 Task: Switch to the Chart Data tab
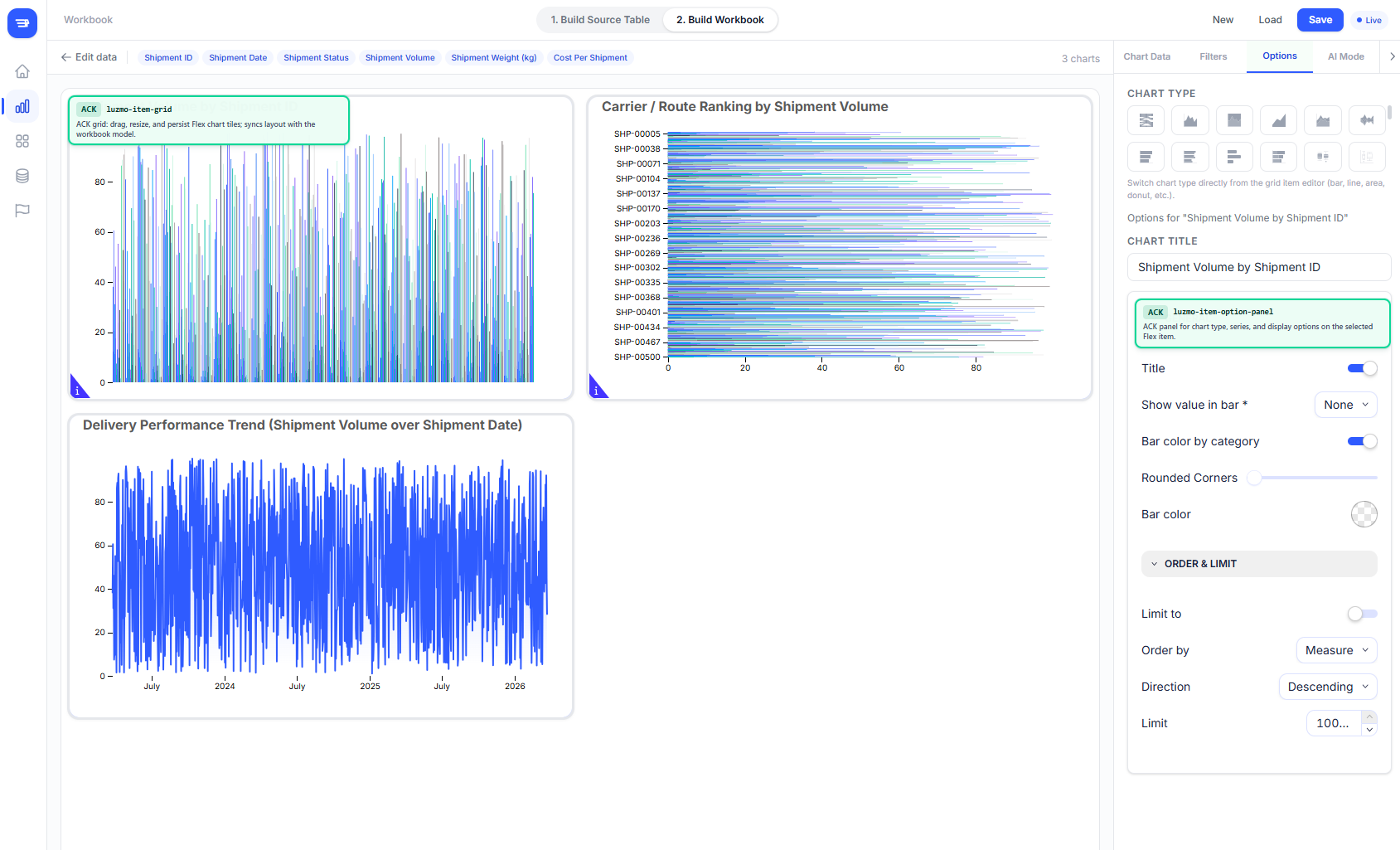click(x=1146, y=56)
